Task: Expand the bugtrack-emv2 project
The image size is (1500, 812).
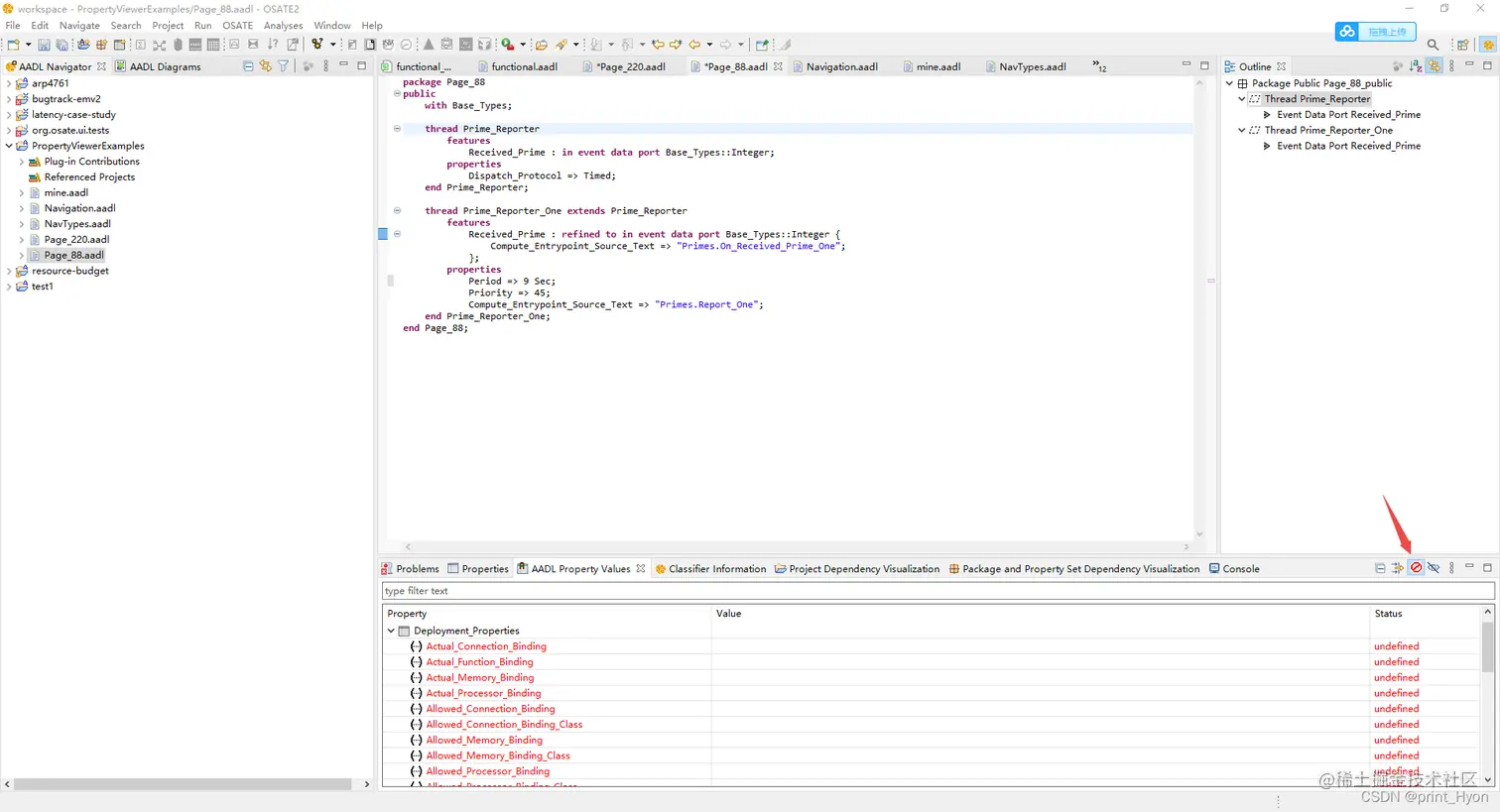Action: tap(9, 99)
